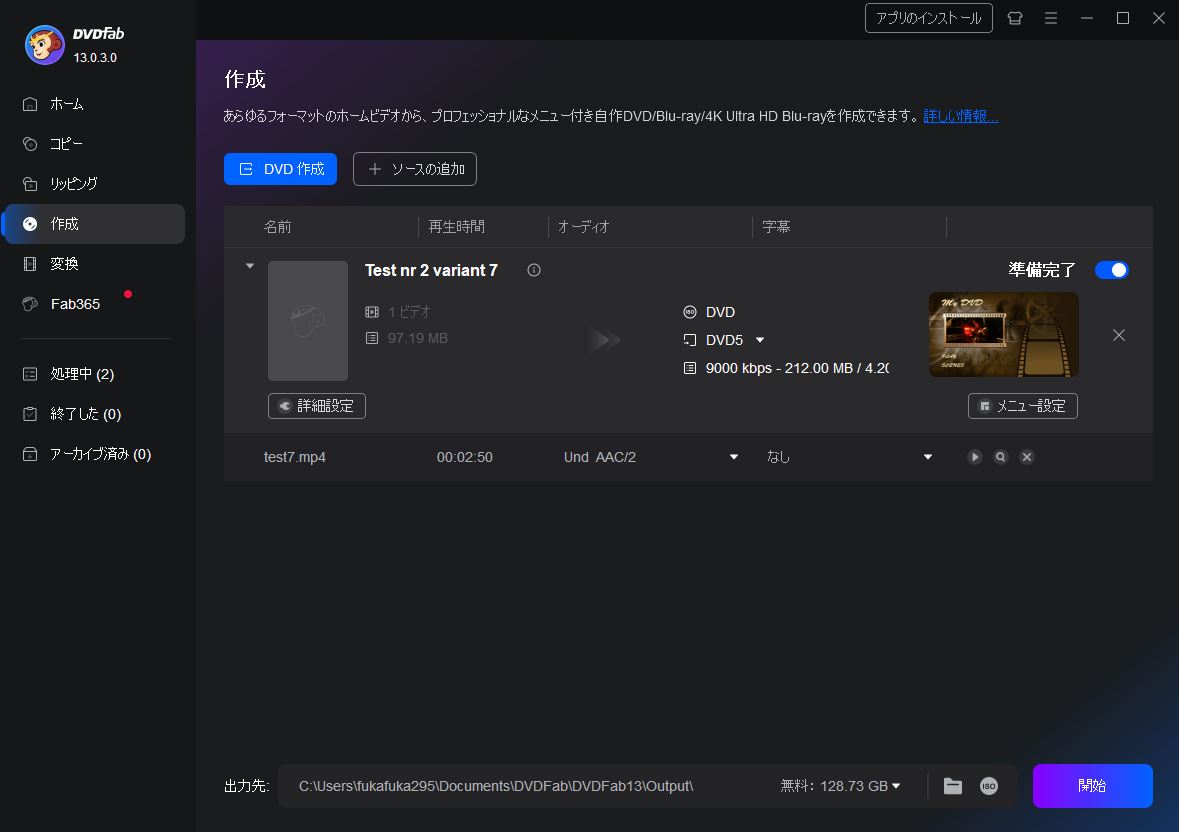Click the 開始 start button
Screen dimensions: 1179x832
click(x=1093, y=786)
